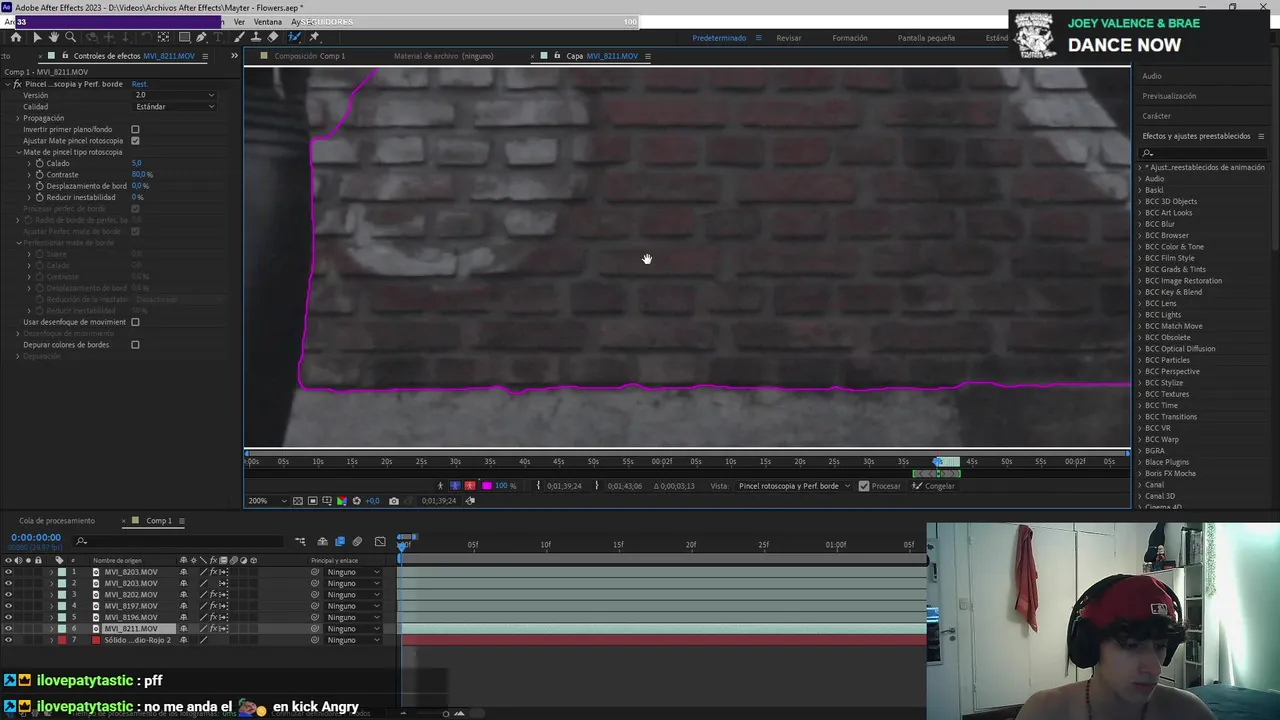Toggle transparency grid icon in viewer footer

[297, 501]
